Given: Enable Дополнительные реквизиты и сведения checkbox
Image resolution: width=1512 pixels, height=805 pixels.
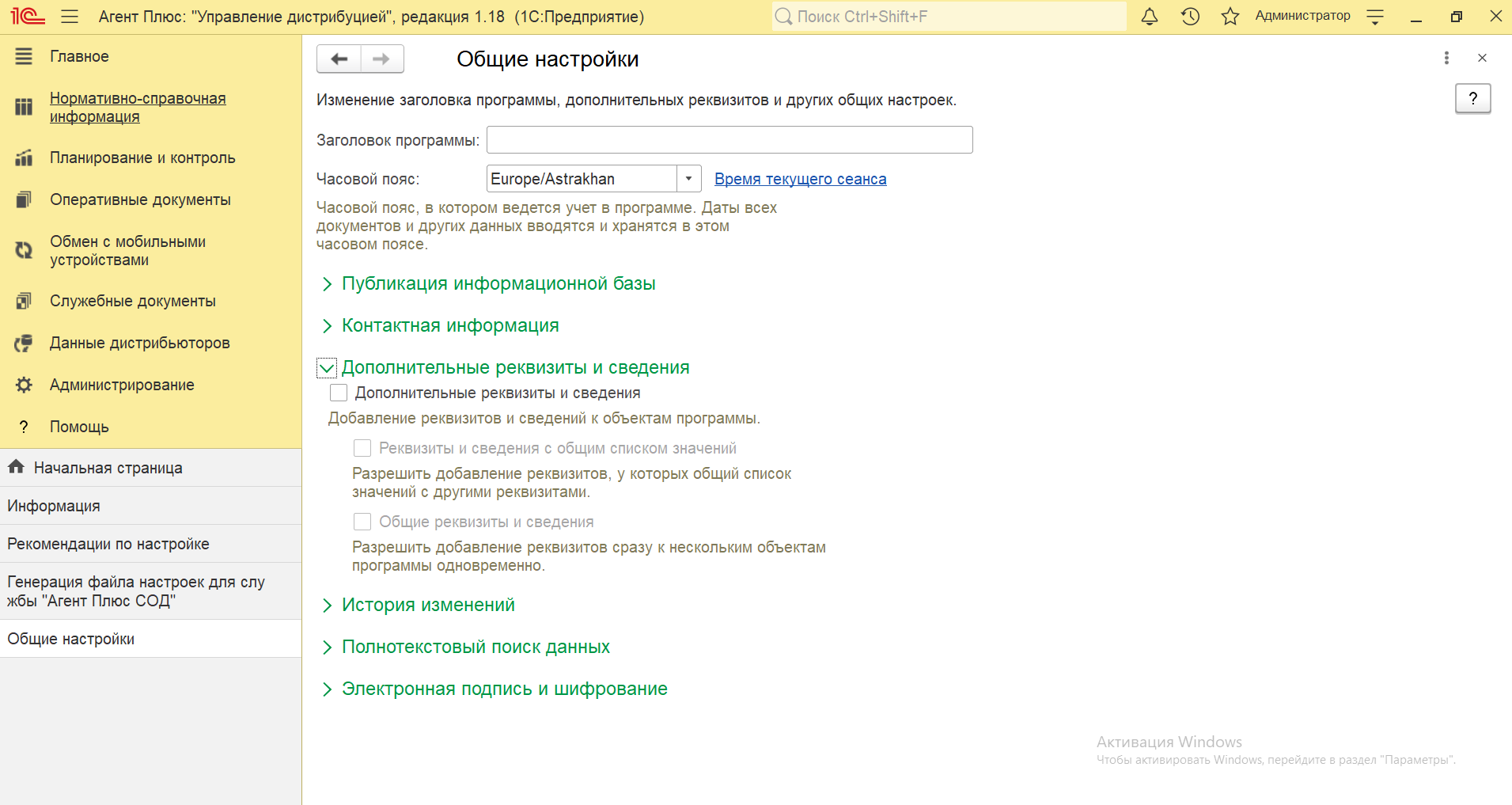Looking at the screenshot, I should click(x=339, y=393).
